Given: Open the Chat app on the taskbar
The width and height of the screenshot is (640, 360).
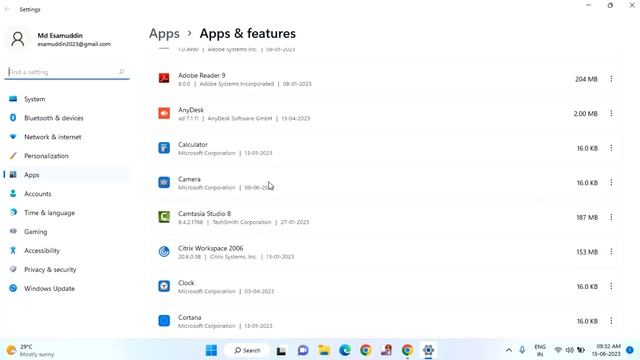Looking at the screenshot, I should [303, 350].
